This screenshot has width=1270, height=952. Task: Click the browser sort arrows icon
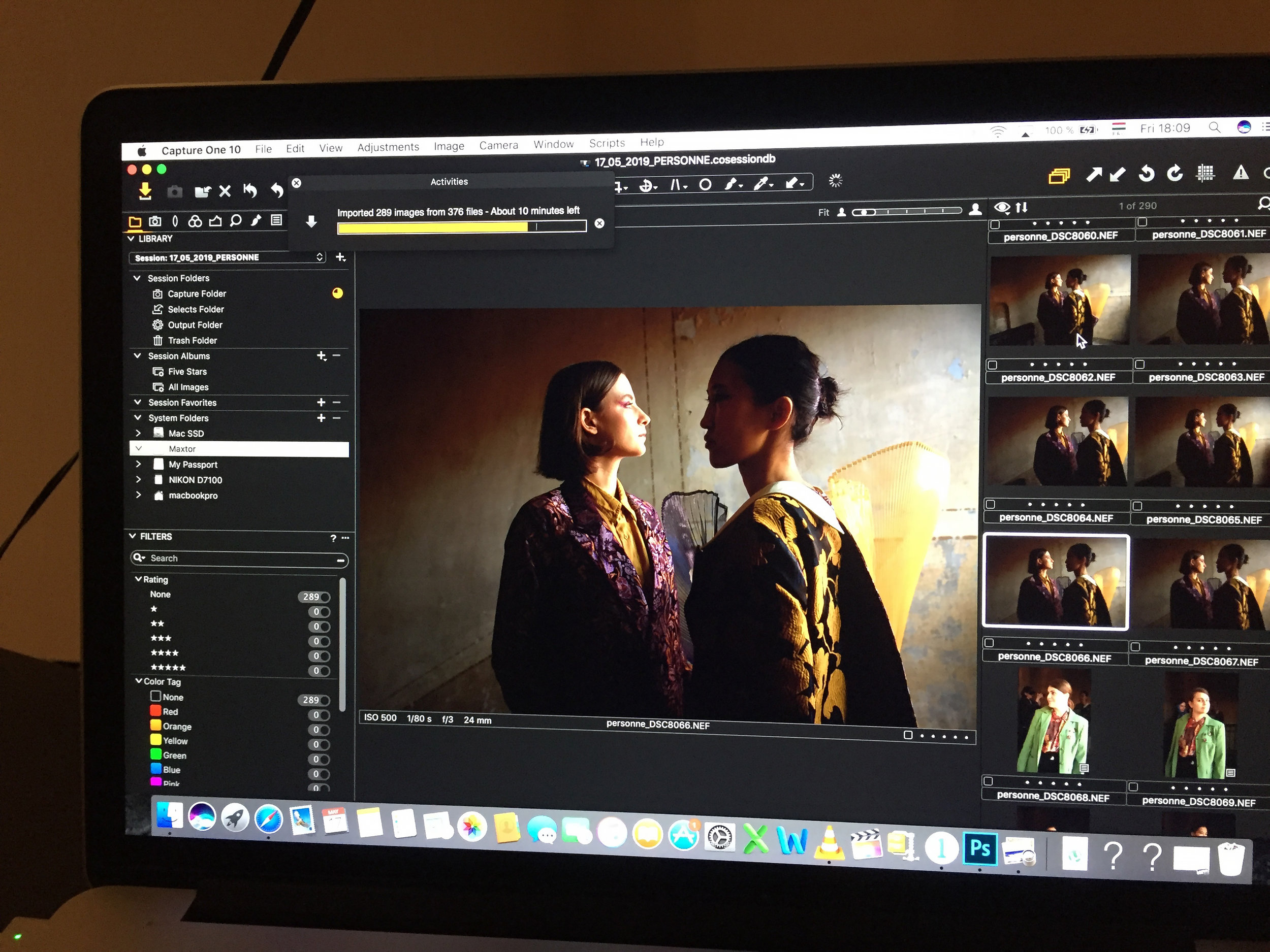pyautogui.click(x=1022, y=207)
